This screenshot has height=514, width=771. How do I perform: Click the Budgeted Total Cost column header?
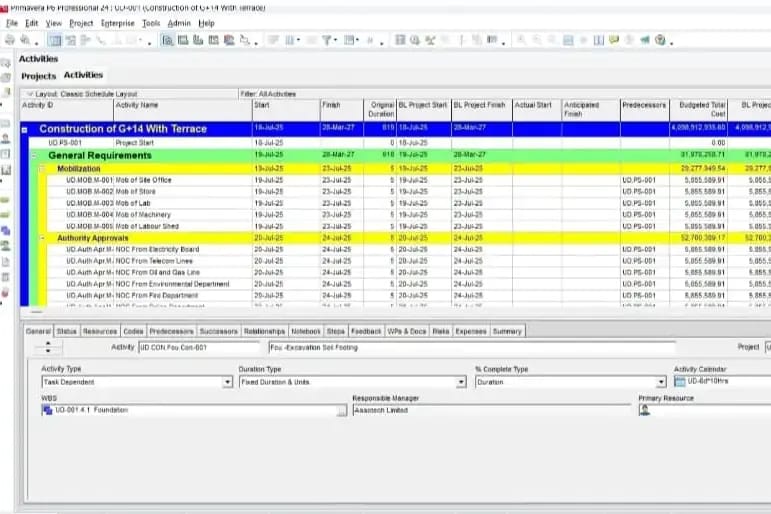pos(698,110)
